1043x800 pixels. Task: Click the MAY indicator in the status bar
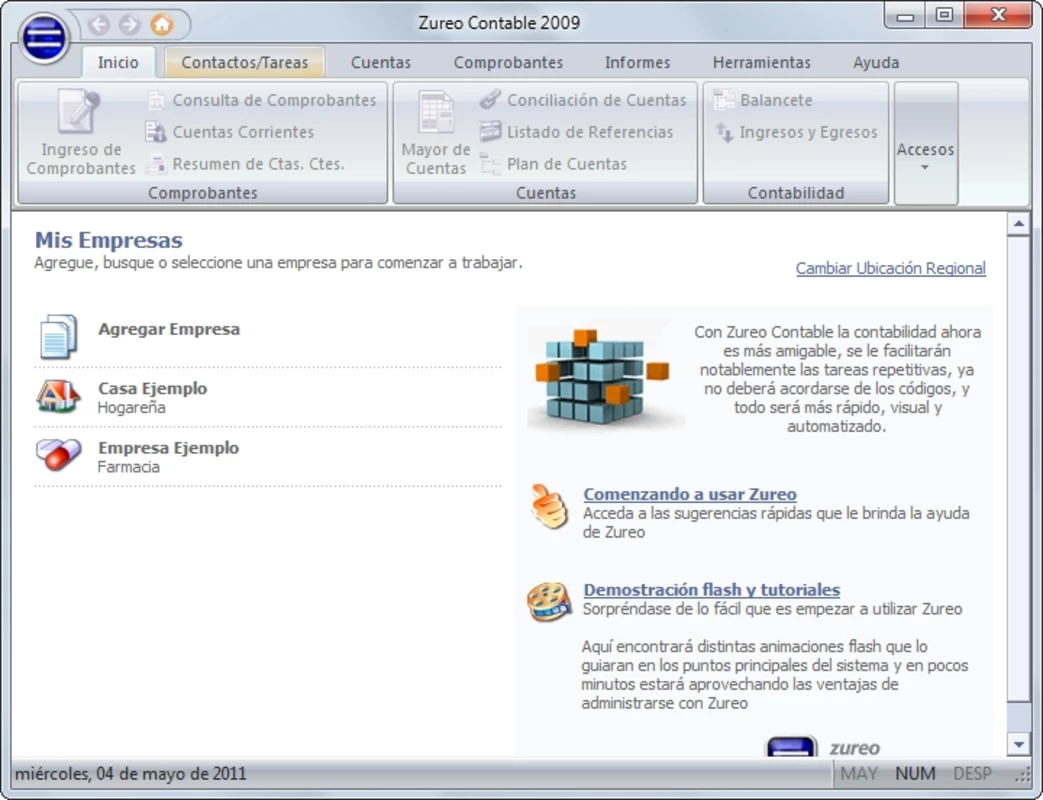tap(859, 774)
